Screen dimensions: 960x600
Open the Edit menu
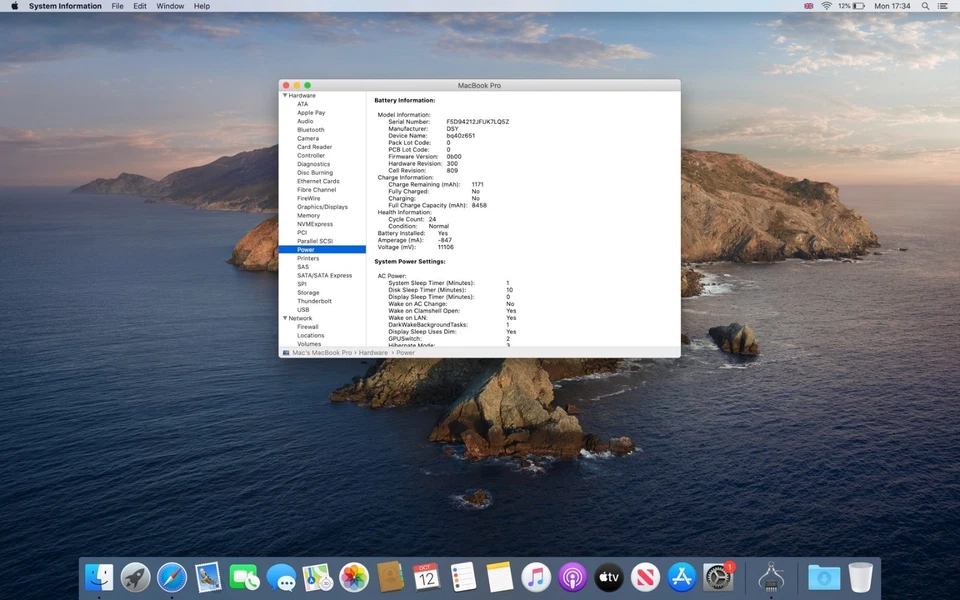click(x=140, y=6)
